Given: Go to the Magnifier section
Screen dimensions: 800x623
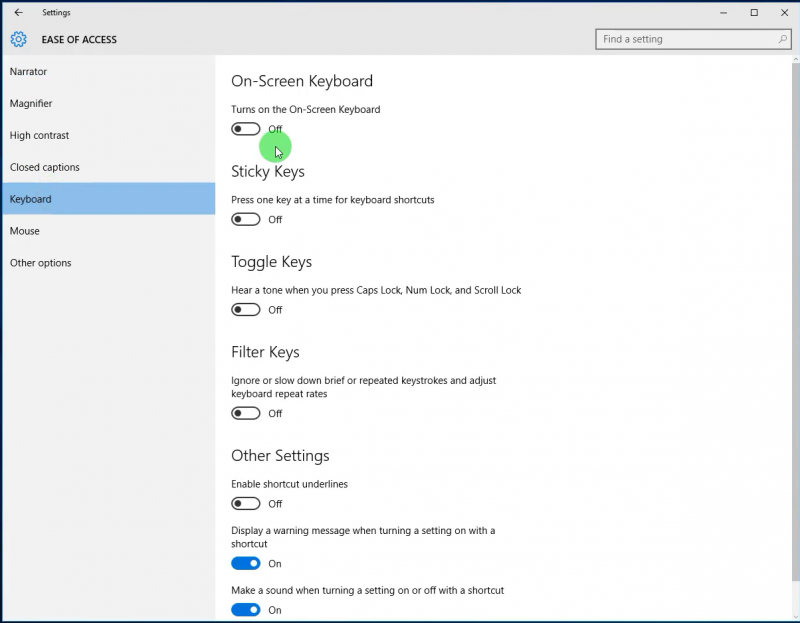Looking at the screenshot, I should point(31,104).
